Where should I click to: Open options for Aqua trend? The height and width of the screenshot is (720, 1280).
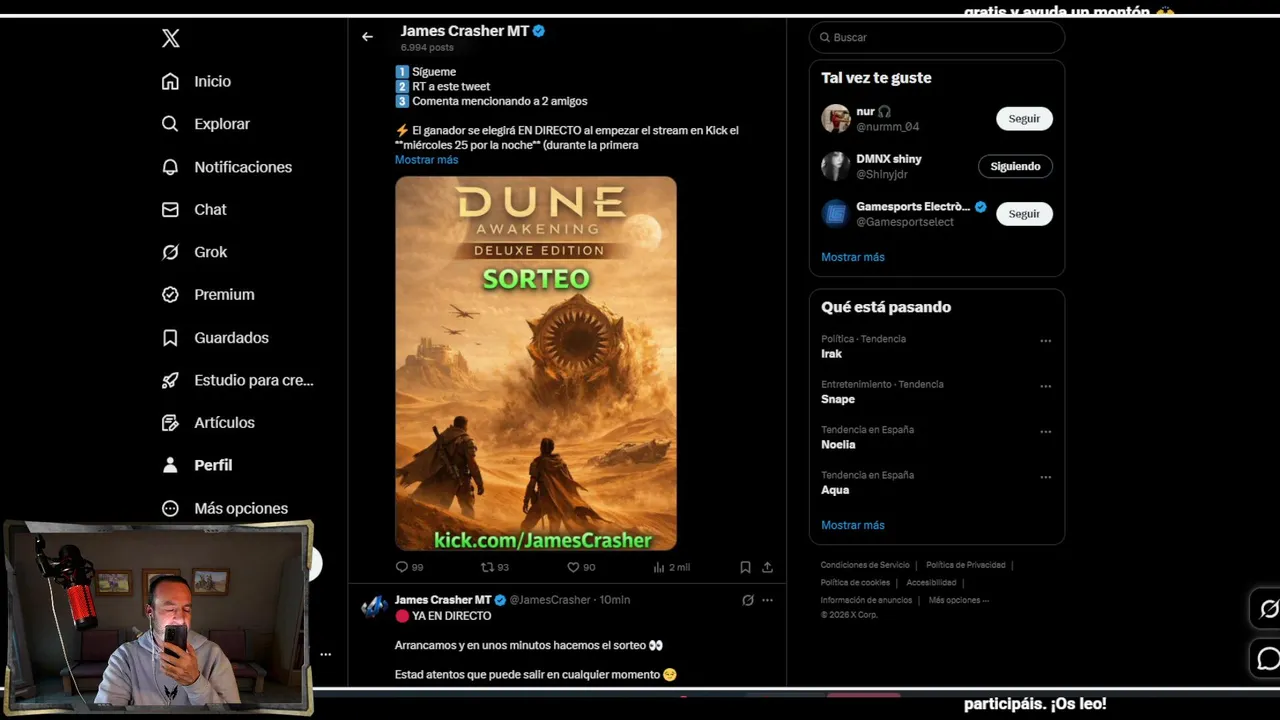1045,477
